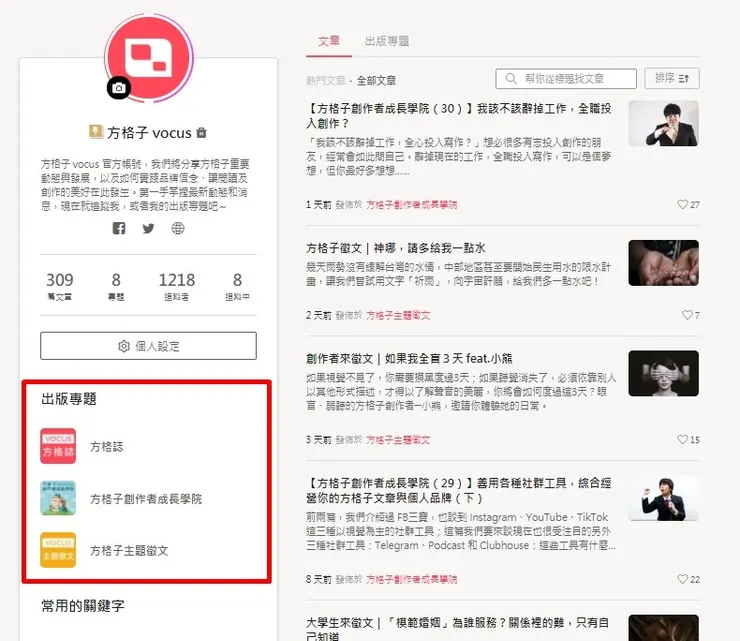Viewport: 740px width, 641px height.
Task: Click the 方格子 vocus profile name
Action: tap(149, 133)
